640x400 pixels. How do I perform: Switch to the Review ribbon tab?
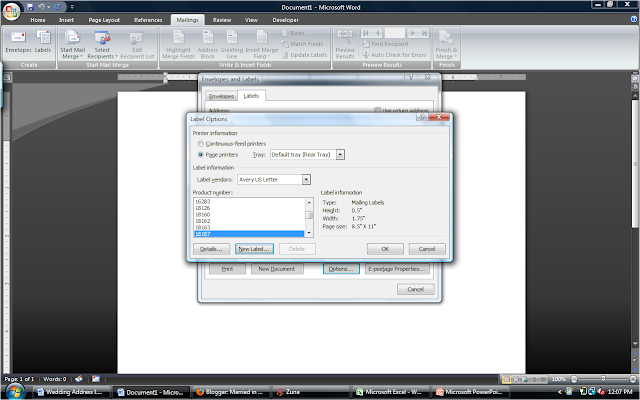coord(222,20)
